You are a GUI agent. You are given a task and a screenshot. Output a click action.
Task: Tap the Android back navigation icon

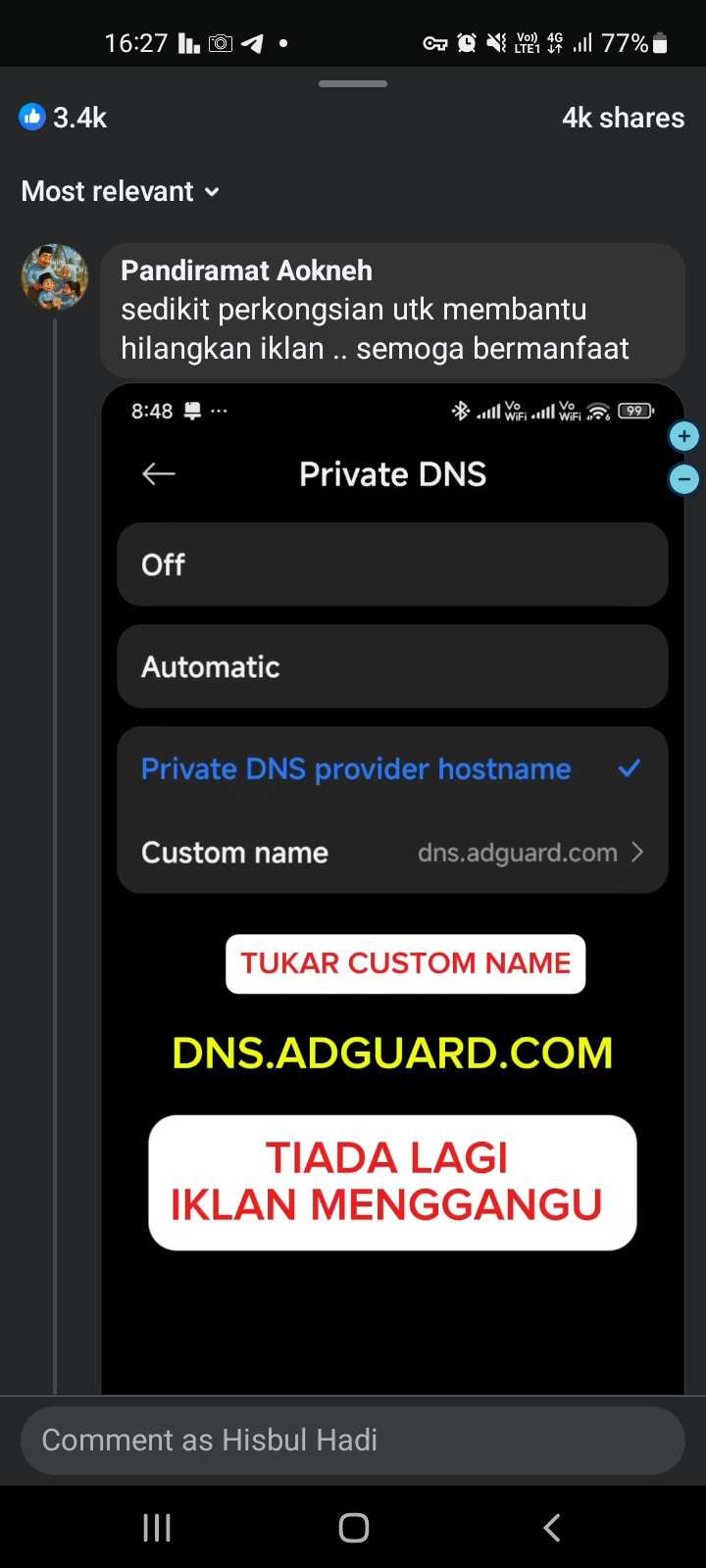pos(552,1527)
